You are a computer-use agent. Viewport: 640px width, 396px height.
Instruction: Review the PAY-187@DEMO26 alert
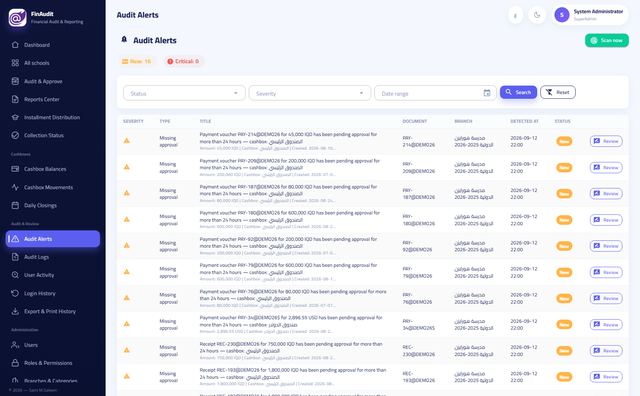pos(606,194)
